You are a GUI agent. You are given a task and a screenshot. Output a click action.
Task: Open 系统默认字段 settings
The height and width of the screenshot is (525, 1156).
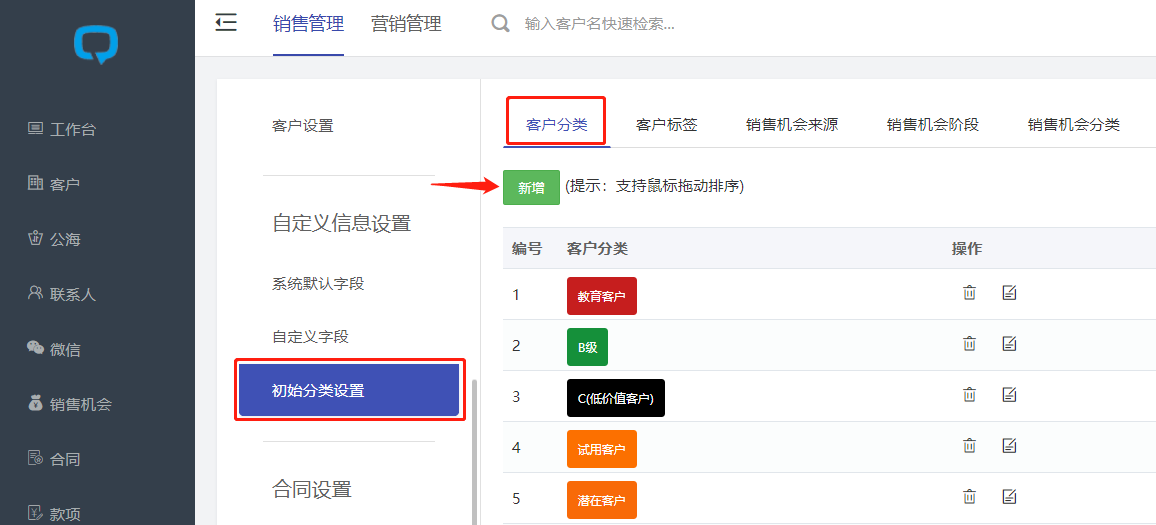318,283
